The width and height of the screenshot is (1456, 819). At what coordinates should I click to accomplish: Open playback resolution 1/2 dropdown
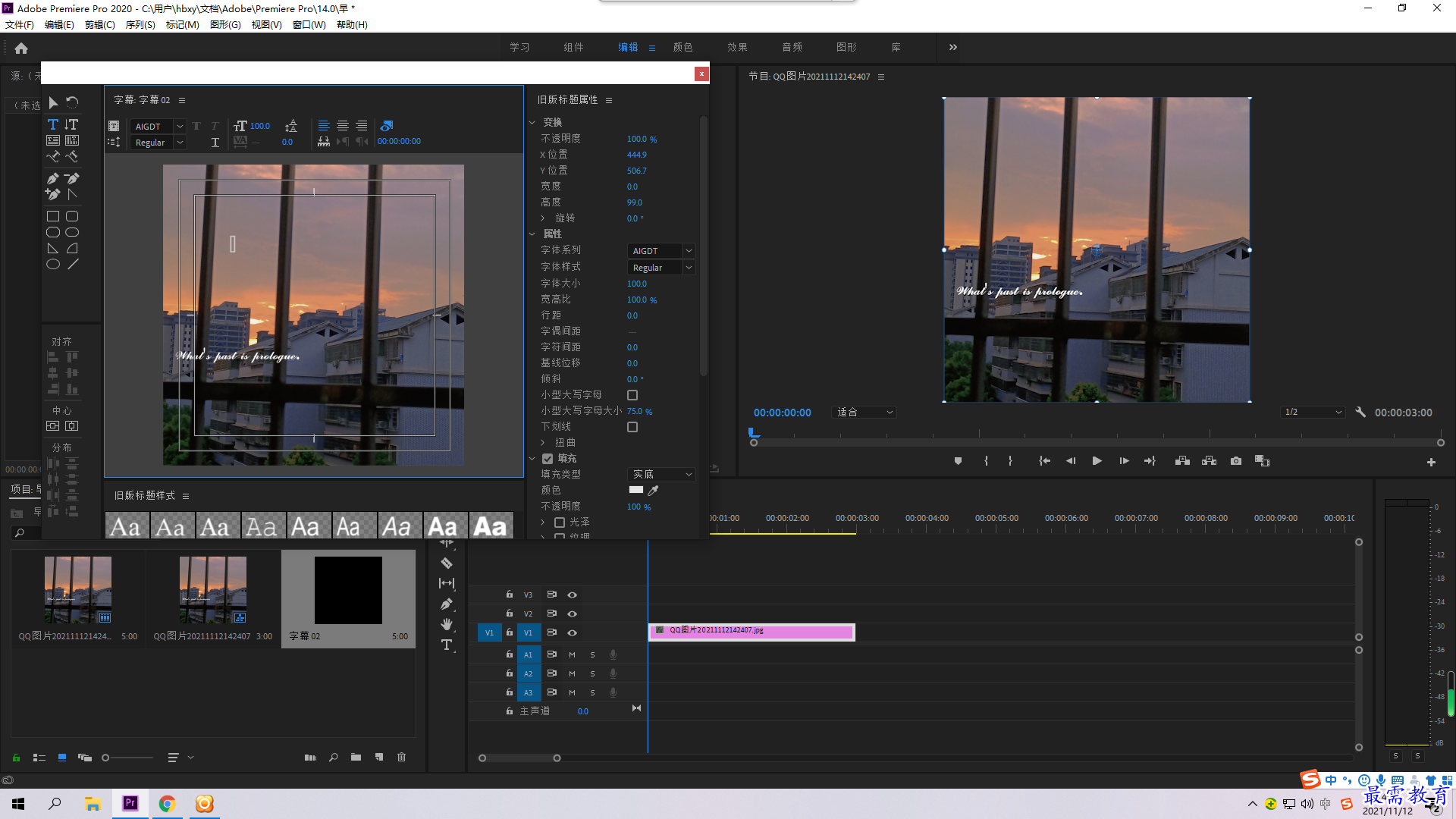[x=1312, y=413]
